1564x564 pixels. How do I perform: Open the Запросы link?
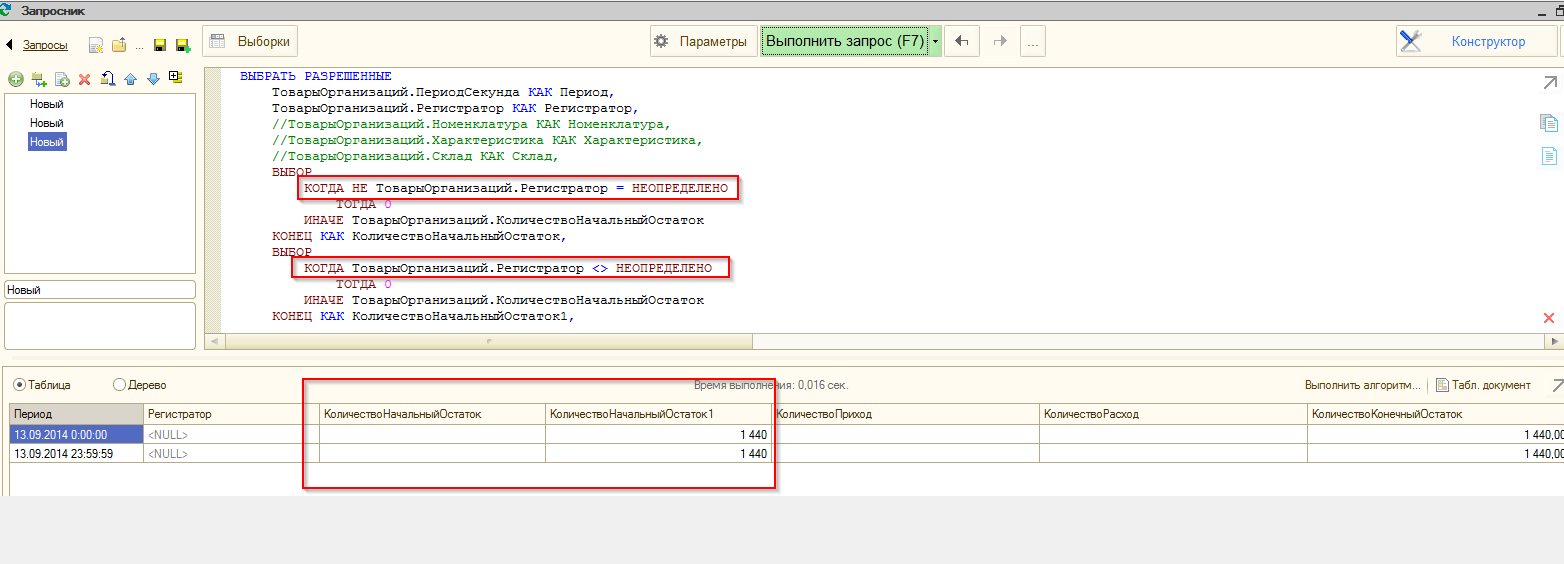click(x=45, y=45)
